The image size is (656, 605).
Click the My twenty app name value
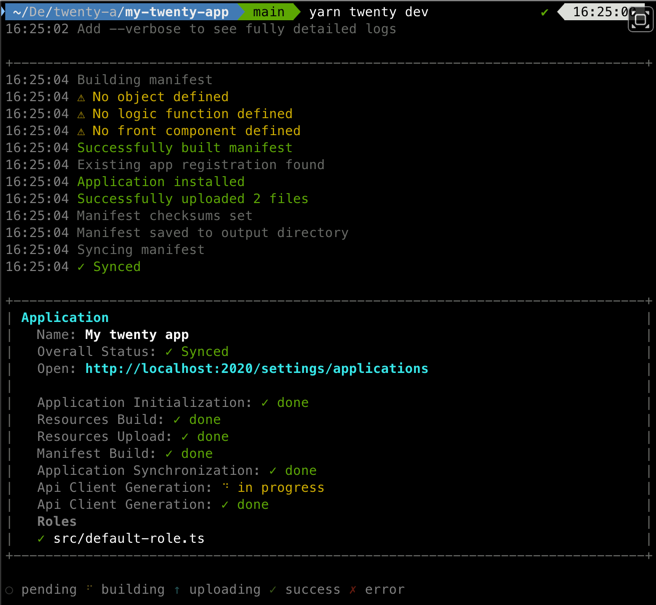pos(137,335)
